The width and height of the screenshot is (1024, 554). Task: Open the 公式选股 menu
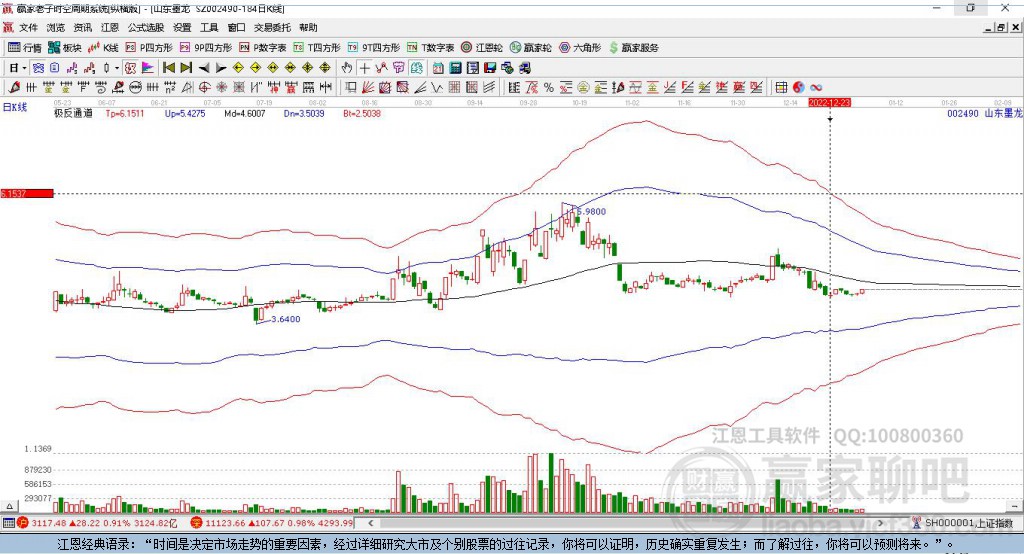pyautogui.click(x=146, y=27)
